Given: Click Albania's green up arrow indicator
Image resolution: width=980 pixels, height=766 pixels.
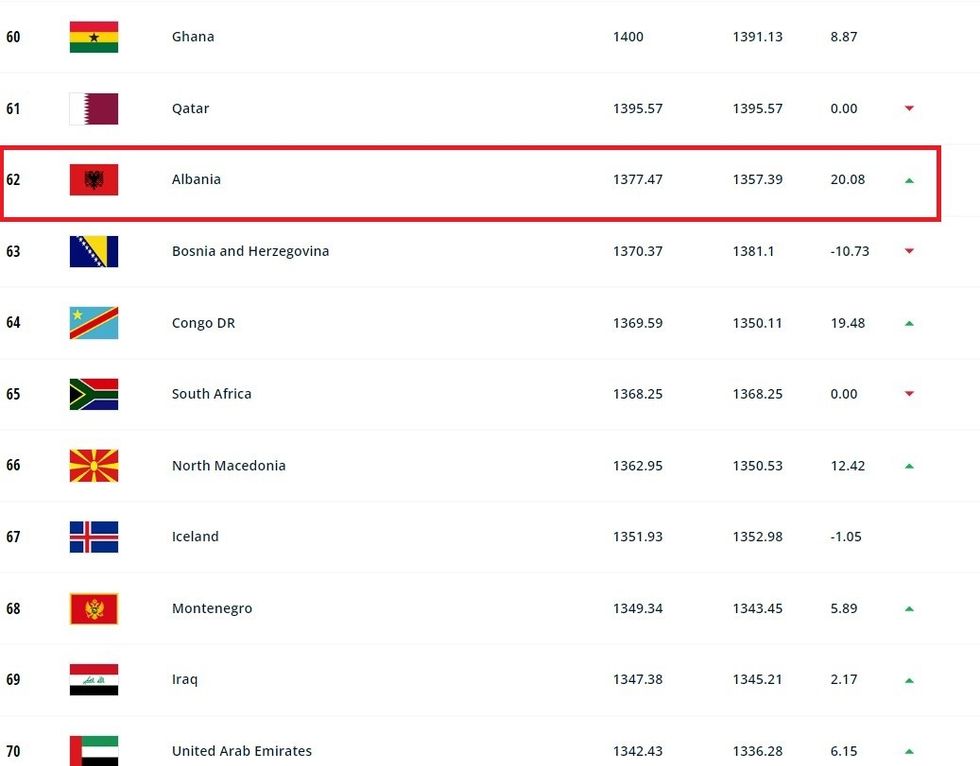Looking at the screenshot, I should click(909, 181).
